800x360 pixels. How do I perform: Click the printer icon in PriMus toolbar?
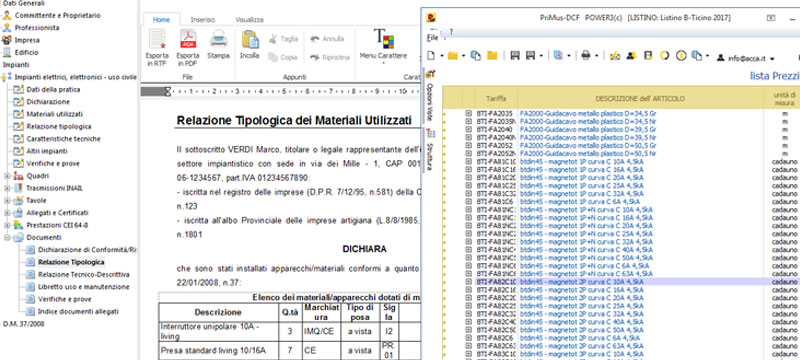coord(586,56)
